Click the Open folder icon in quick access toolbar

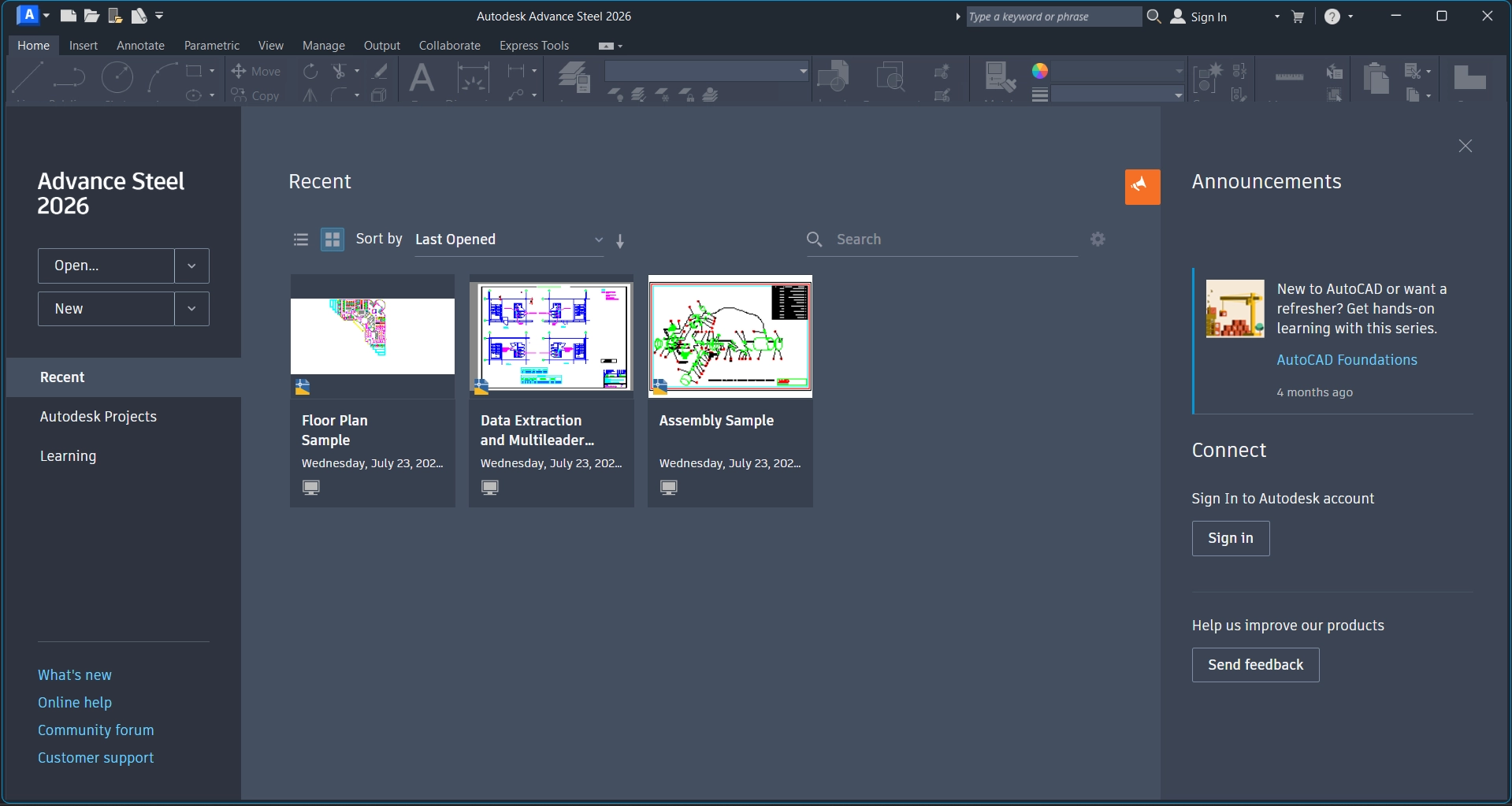92,16
